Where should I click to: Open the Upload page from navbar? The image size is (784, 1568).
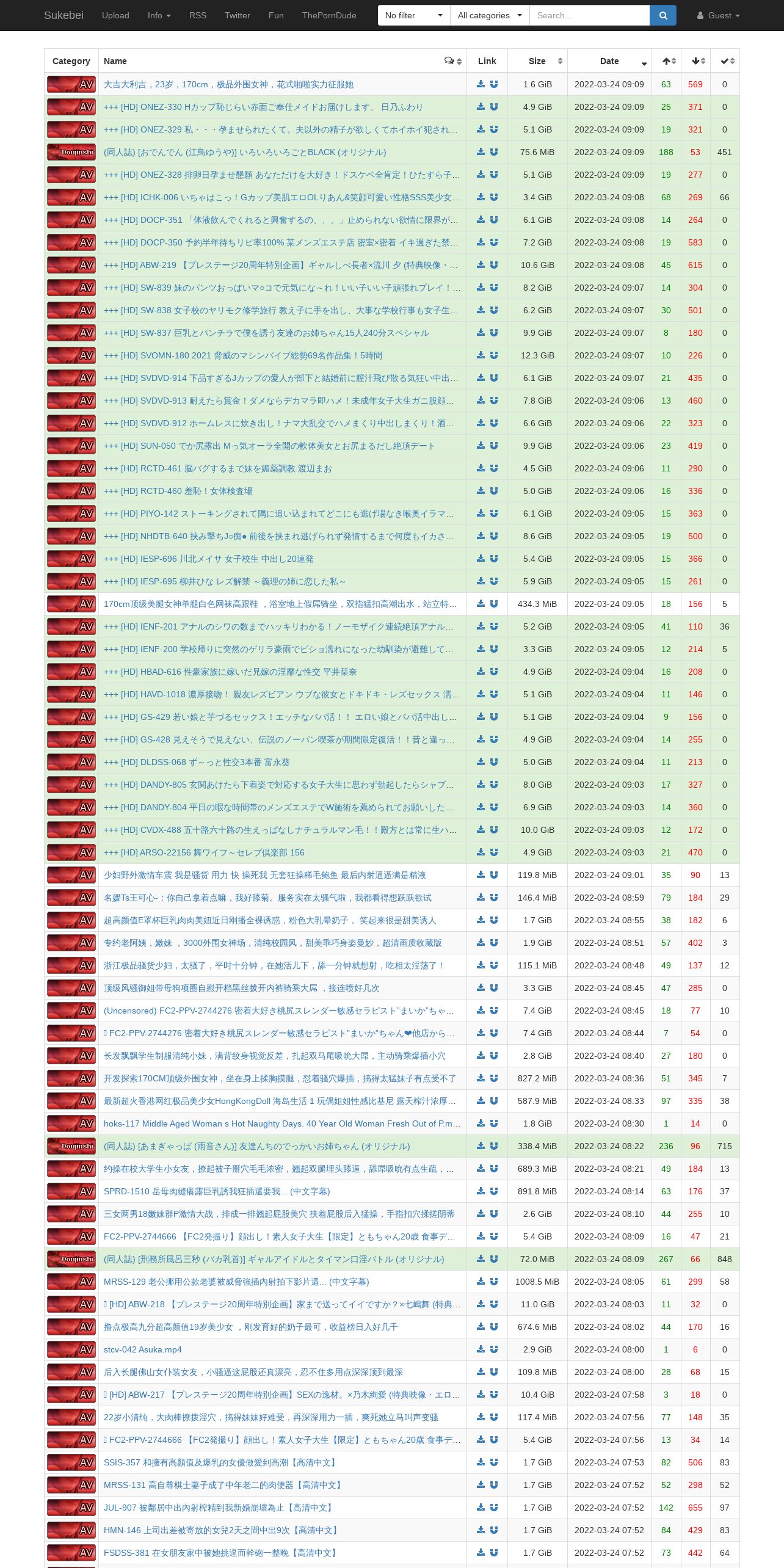(x=115, y=15)
